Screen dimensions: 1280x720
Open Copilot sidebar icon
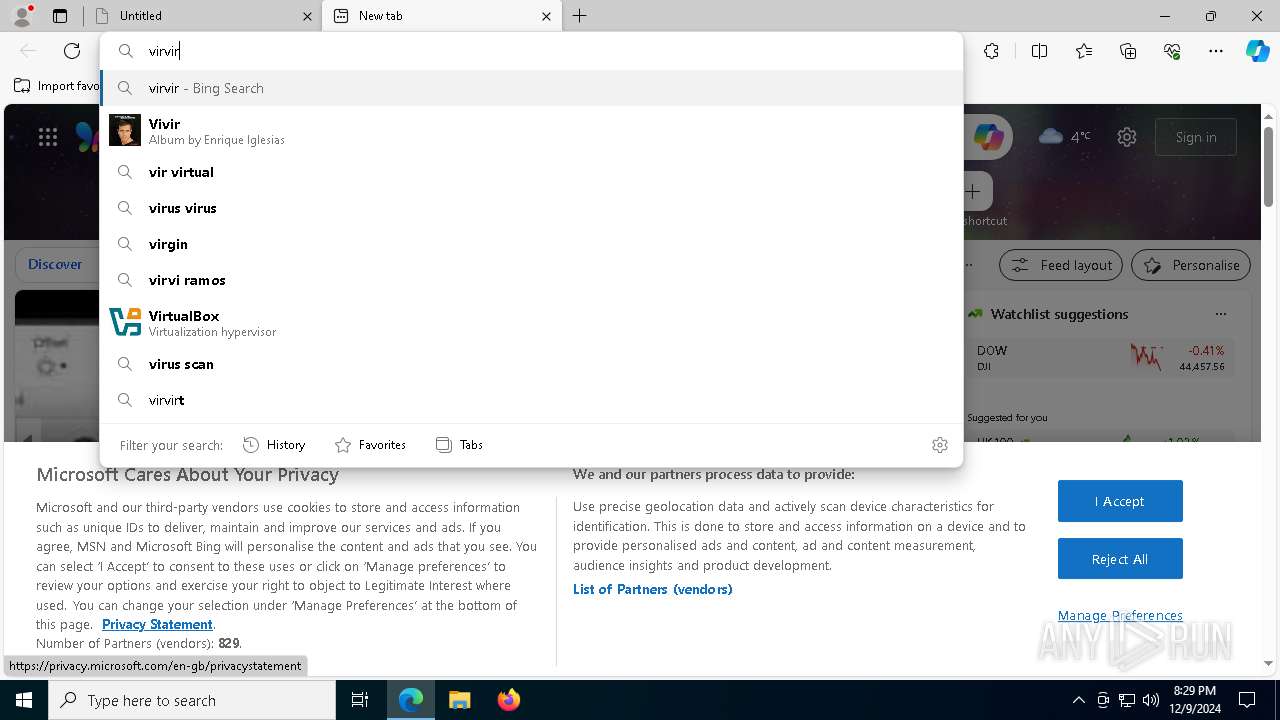click(1257, 51)
